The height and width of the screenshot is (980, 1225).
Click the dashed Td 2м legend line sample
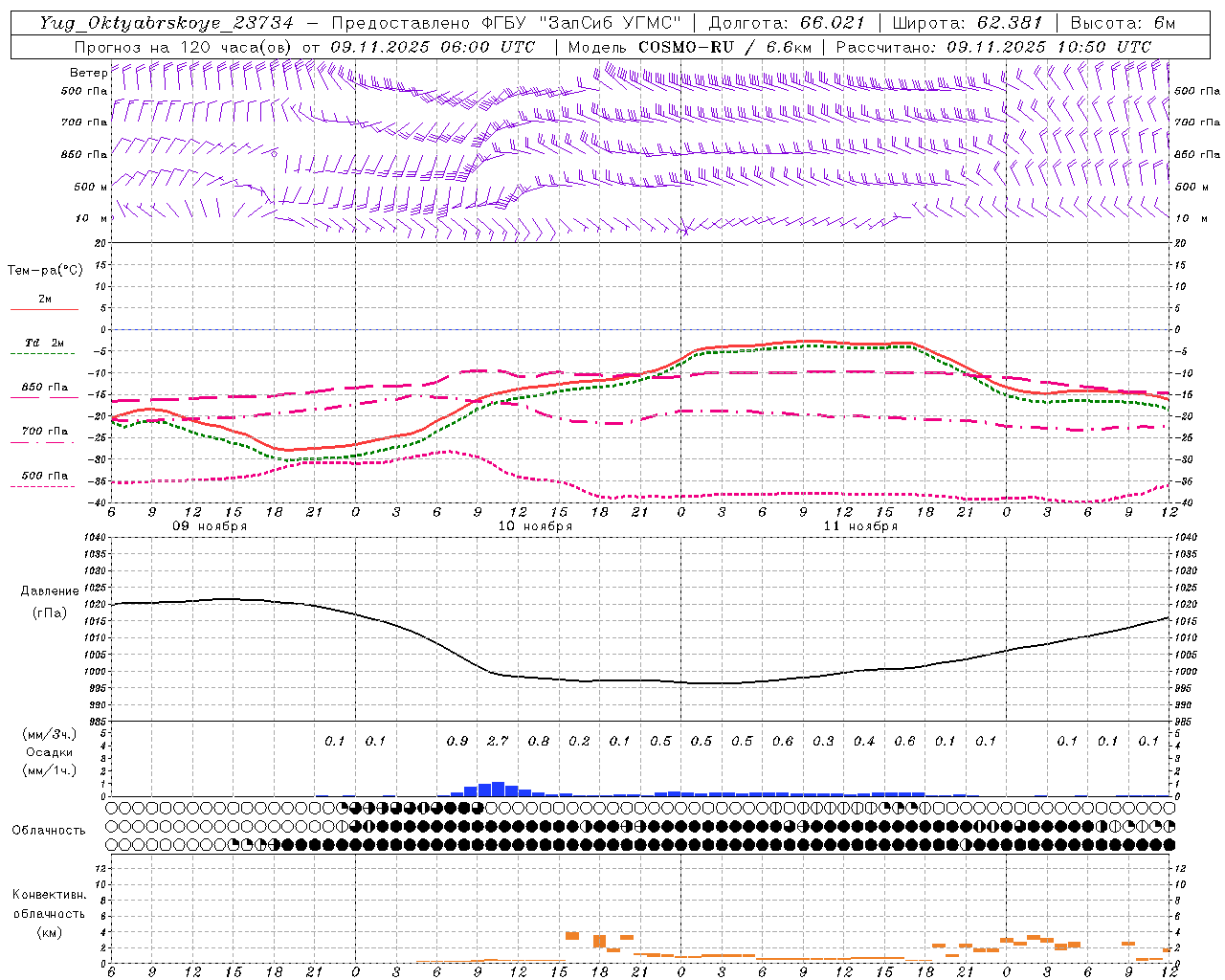(43, 354)
